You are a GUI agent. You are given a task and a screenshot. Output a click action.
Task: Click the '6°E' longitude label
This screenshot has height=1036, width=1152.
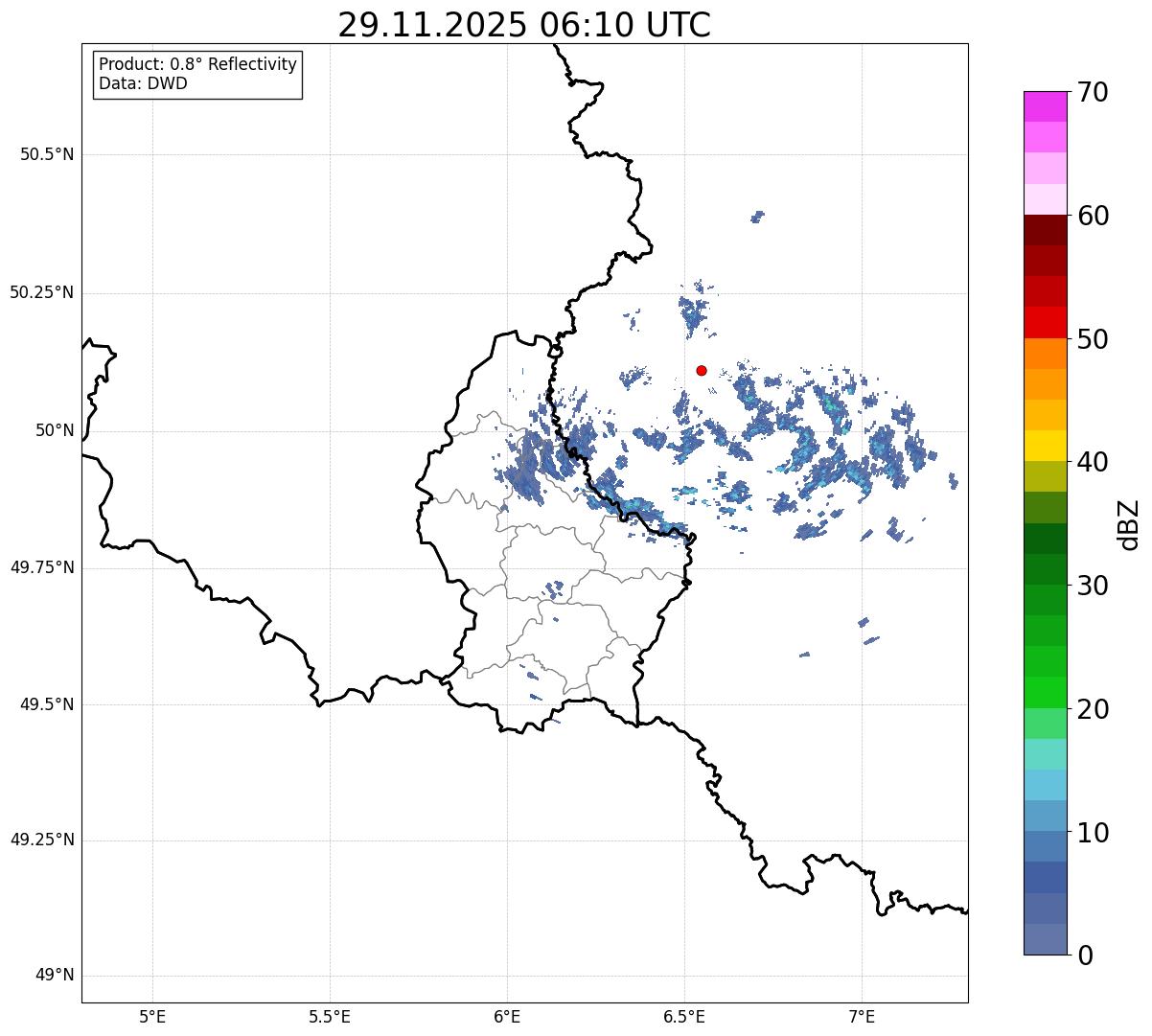[x=507, y=1016]
